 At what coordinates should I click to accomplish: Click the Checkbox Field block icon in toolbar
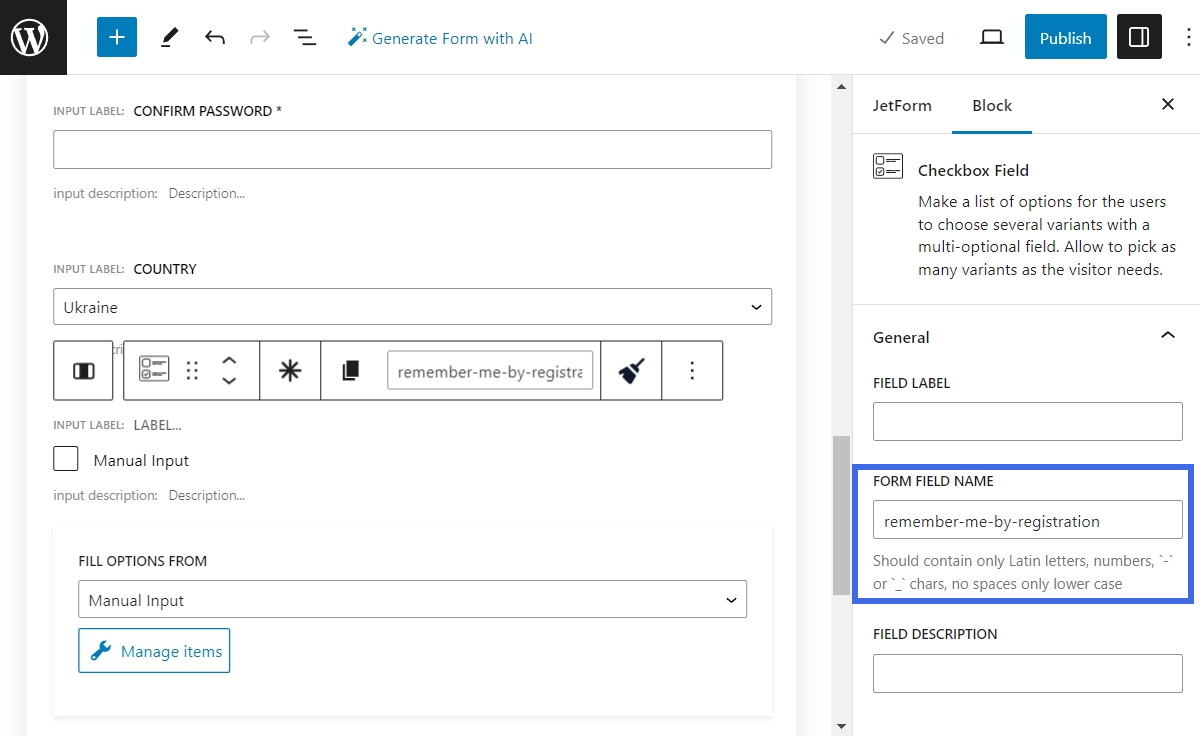point(152,370)
